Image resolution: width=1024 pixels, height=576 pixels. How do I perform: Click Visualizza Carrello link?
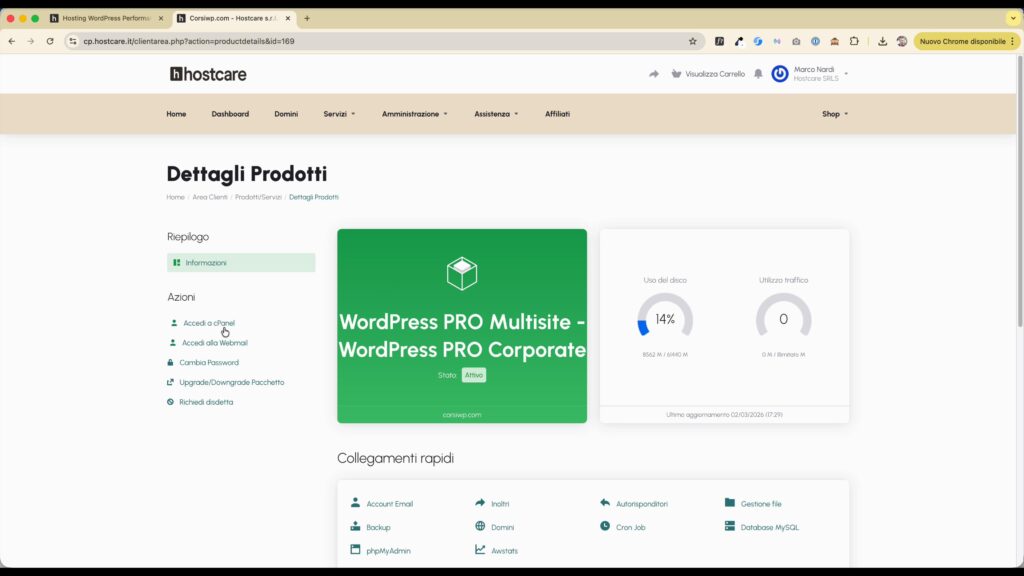714,74
